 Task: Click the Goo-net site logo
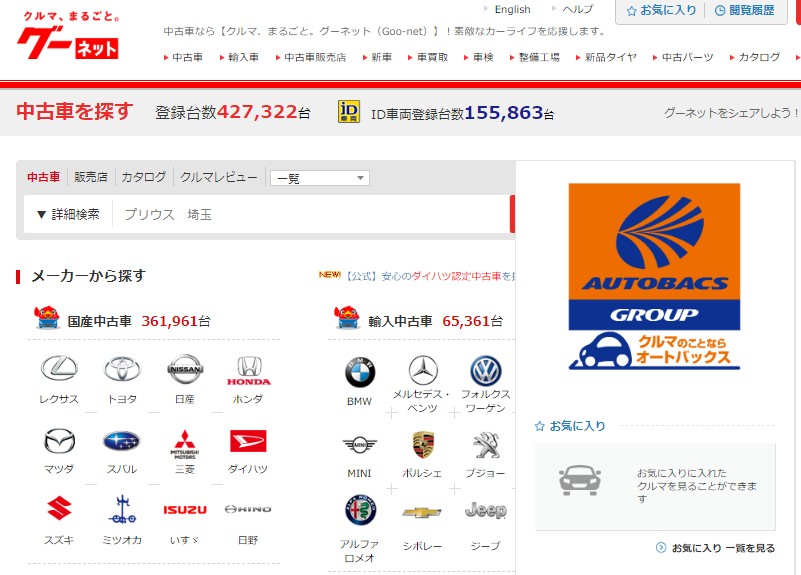pos(68,35)
